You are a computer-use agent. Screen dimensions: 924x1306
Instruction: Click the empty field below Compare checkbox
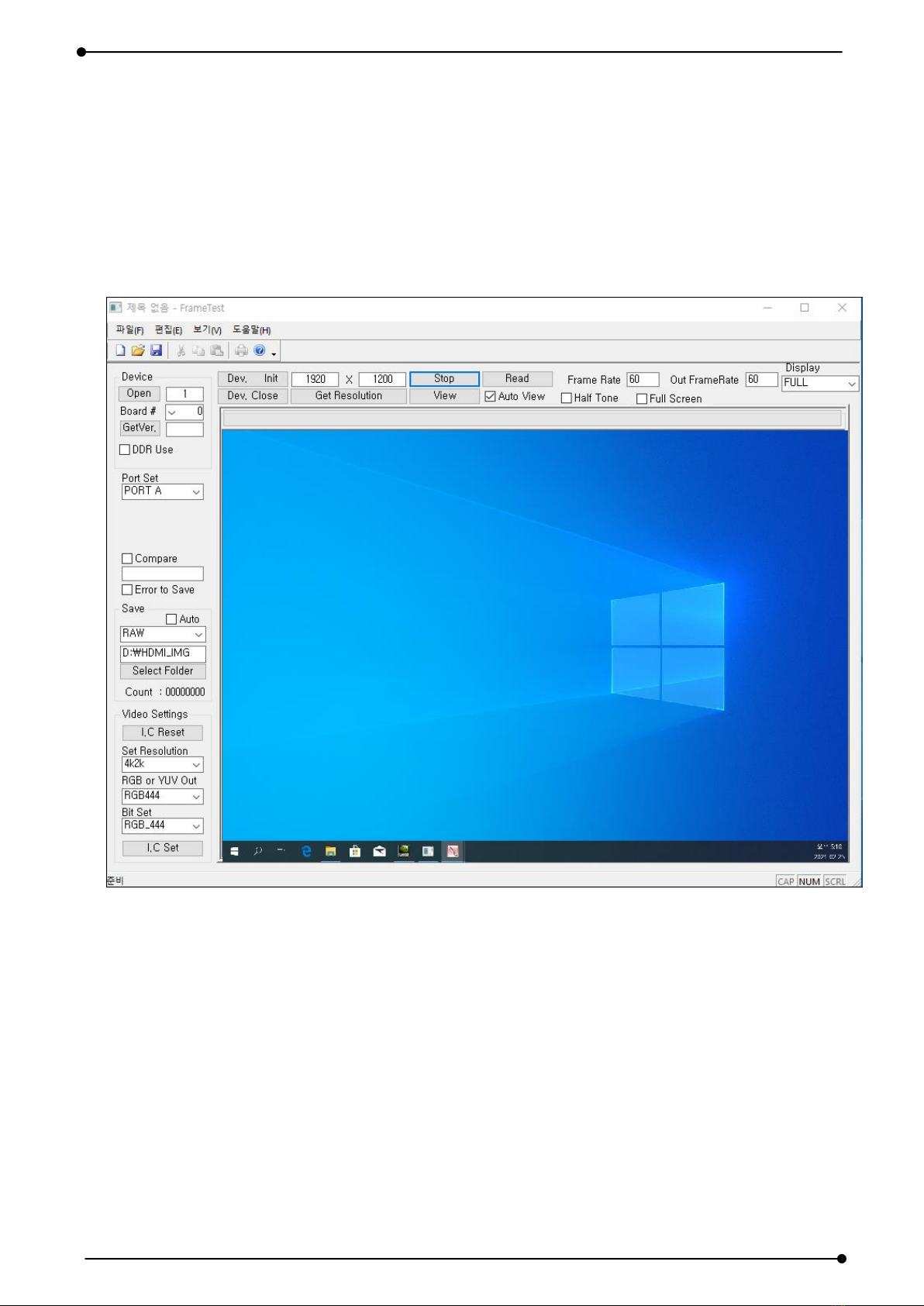[163, 574]
